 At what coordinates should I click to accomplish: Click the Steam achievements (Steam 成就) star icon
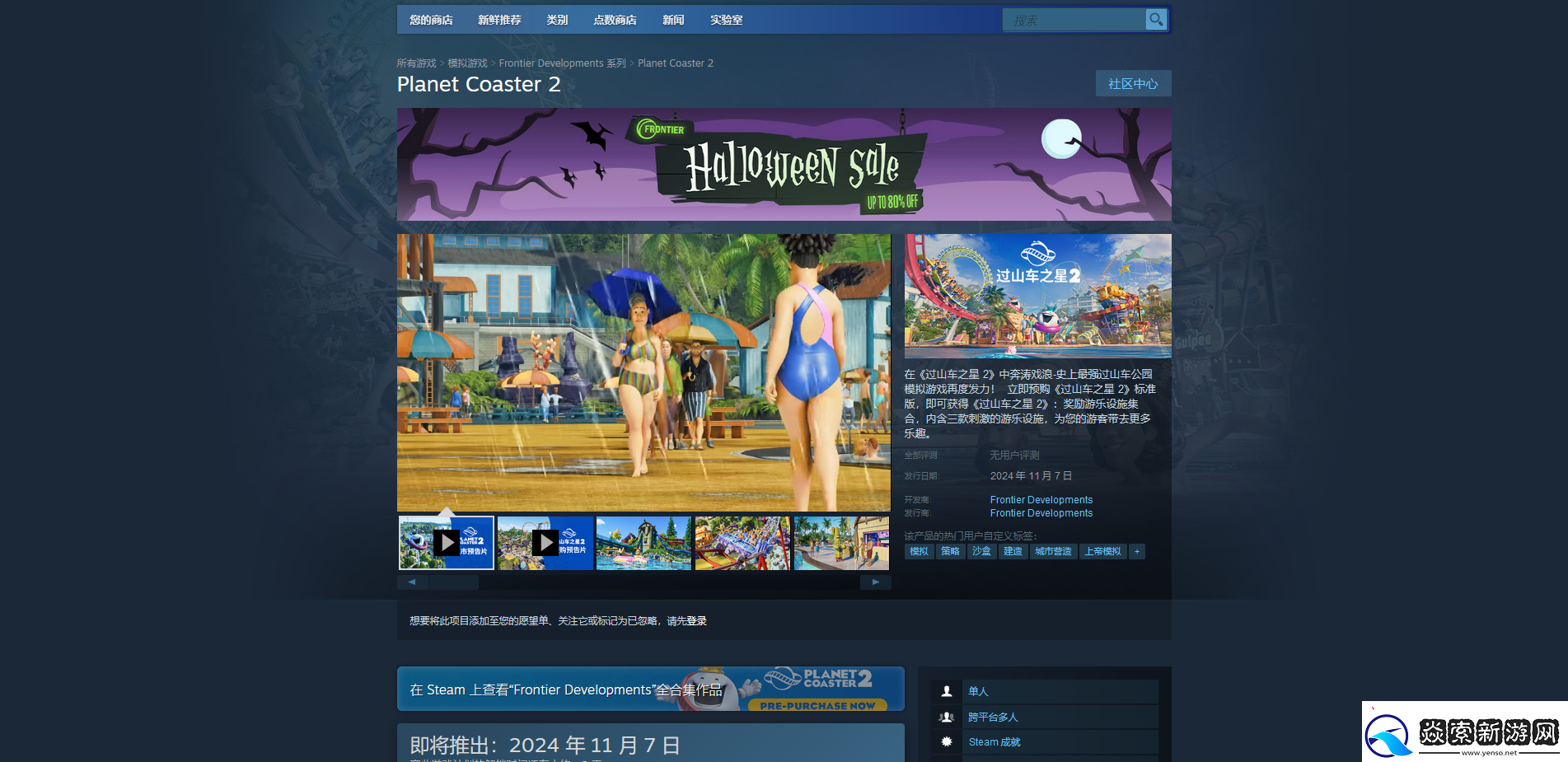pyautogui.click(x=947, y=742)
